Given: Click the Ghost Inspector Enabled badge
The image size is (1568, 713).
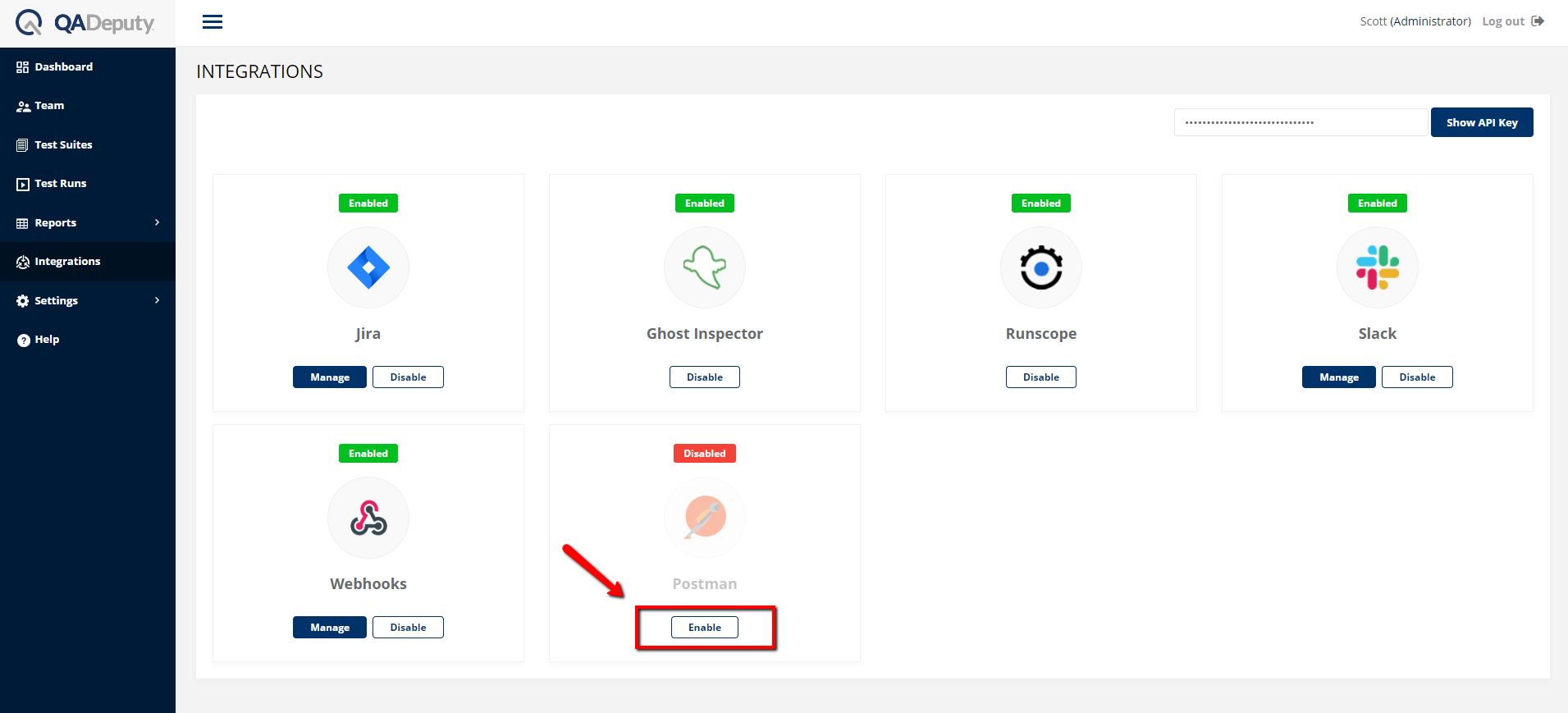Looking at the screenshot, I should [705, 203].
